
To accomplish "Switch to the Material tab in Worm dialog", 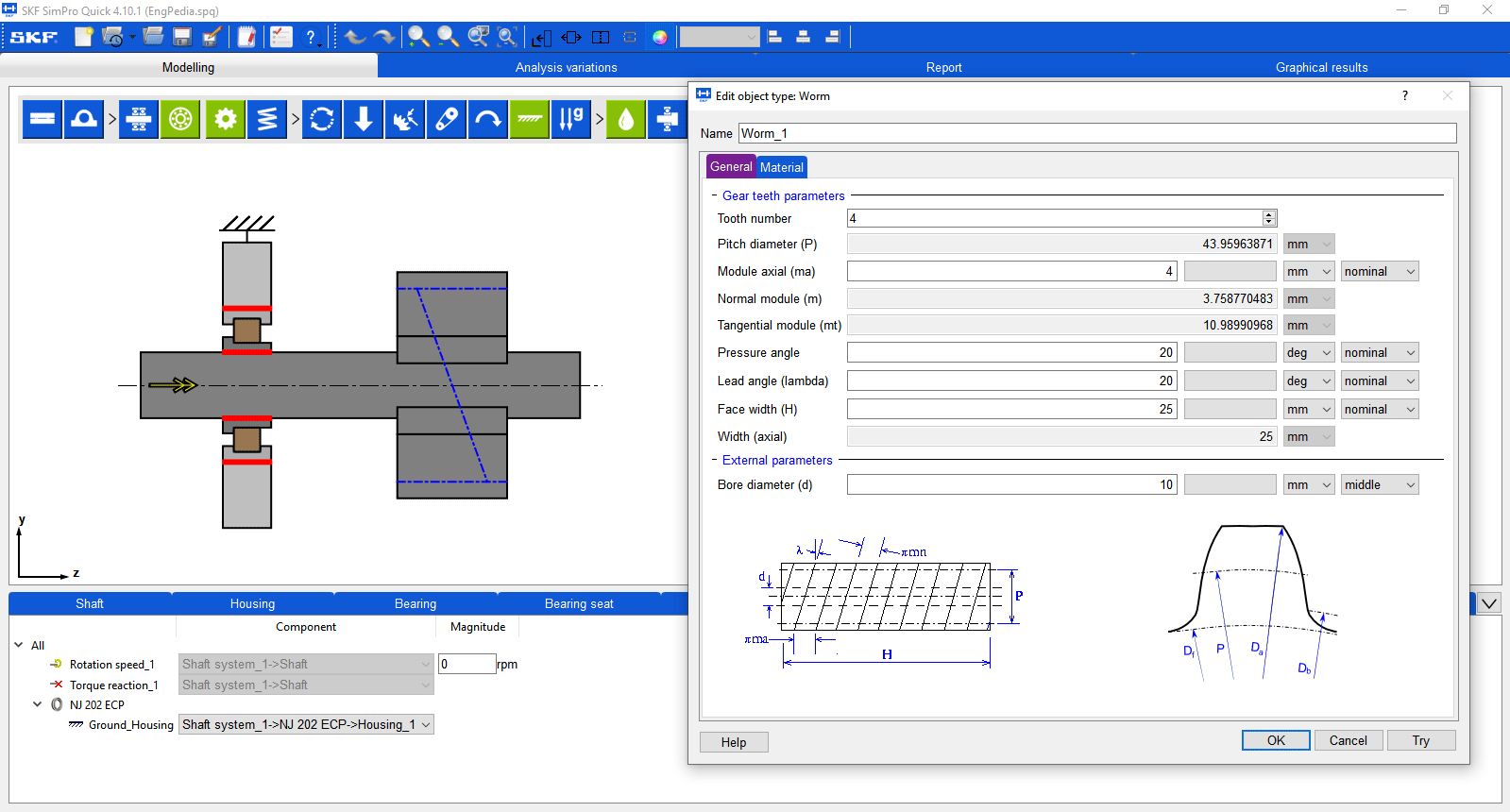I will (782, 167).
